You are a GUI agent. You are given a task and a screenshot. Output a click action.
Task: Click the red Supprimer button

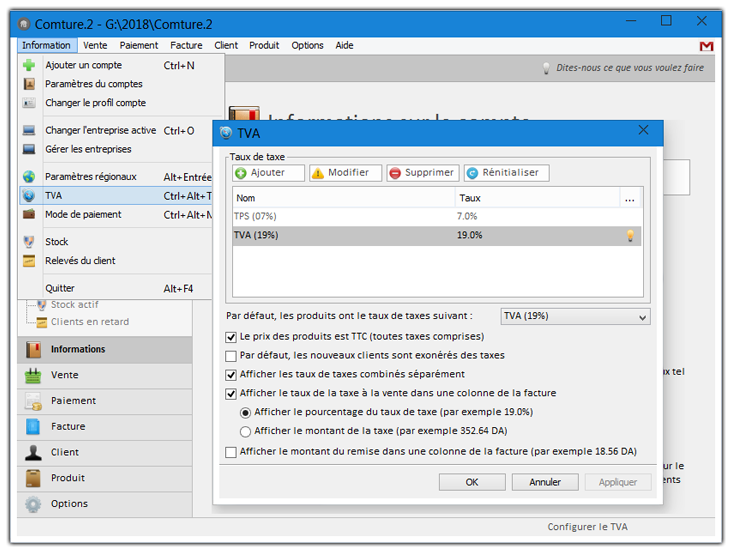tap(422, 173)
